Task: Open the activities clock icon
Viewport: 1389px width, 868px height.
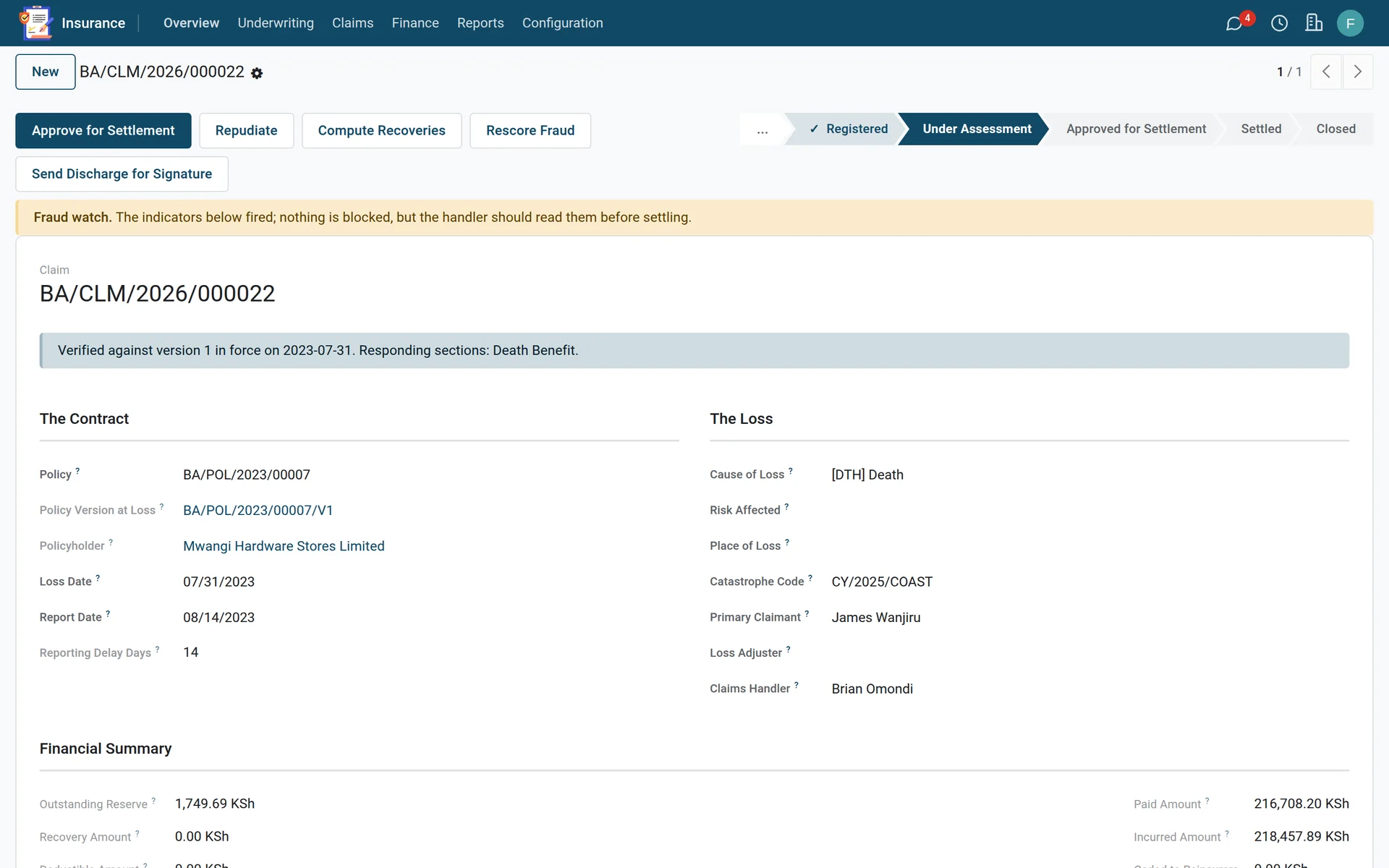Action: pyautogui.click(x=1279, y=23)
